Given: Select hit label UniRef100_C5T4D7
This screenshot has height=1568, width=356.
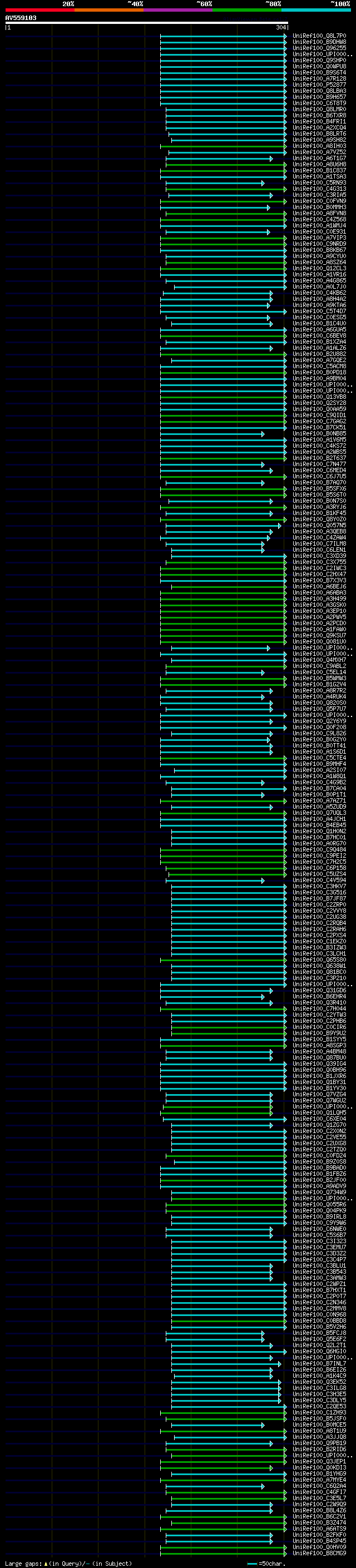Looking at the screenshot, I should coord(319,311).
